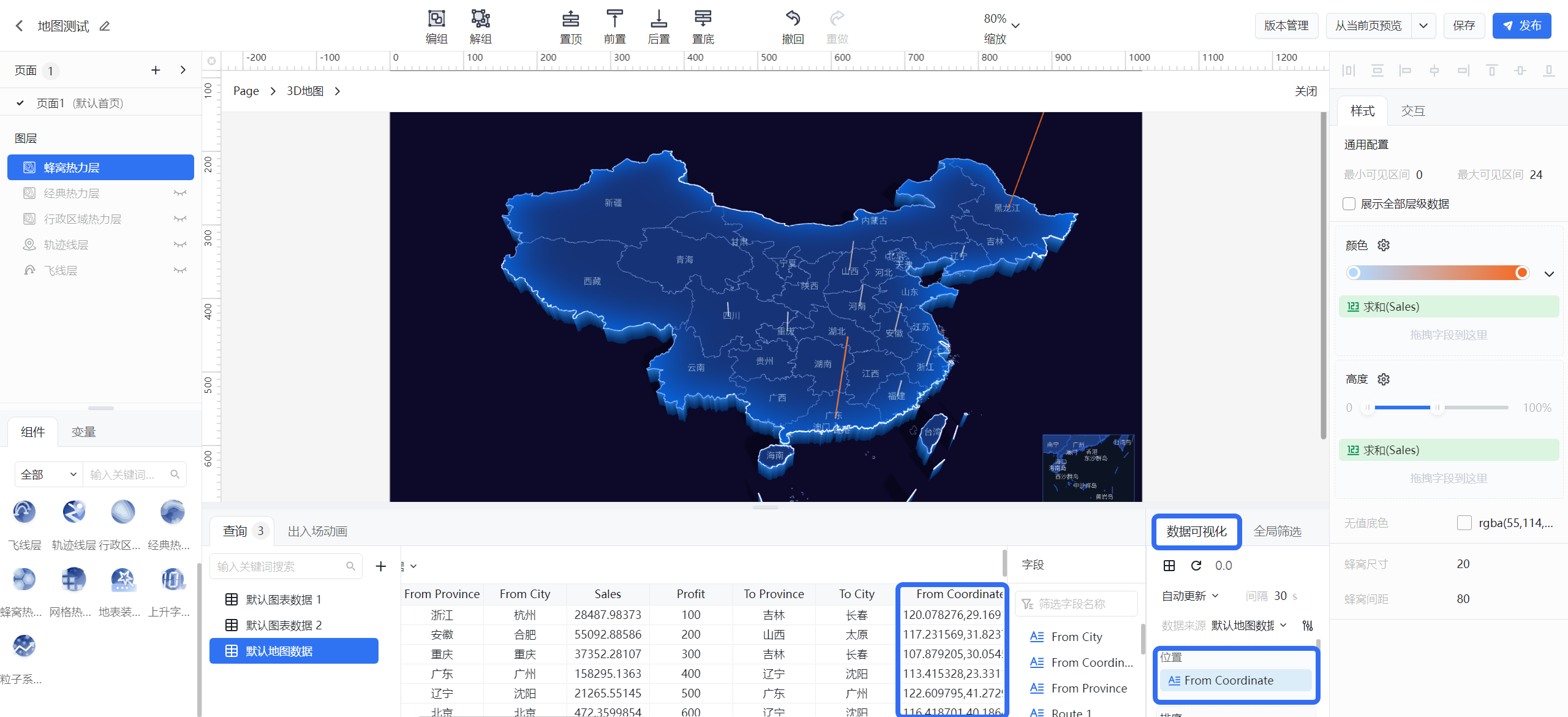Viewport: 1568px width, 717px height.
Task: Toggle the 展示全部层级数据 checkbox
Action: pos(1348,203)
